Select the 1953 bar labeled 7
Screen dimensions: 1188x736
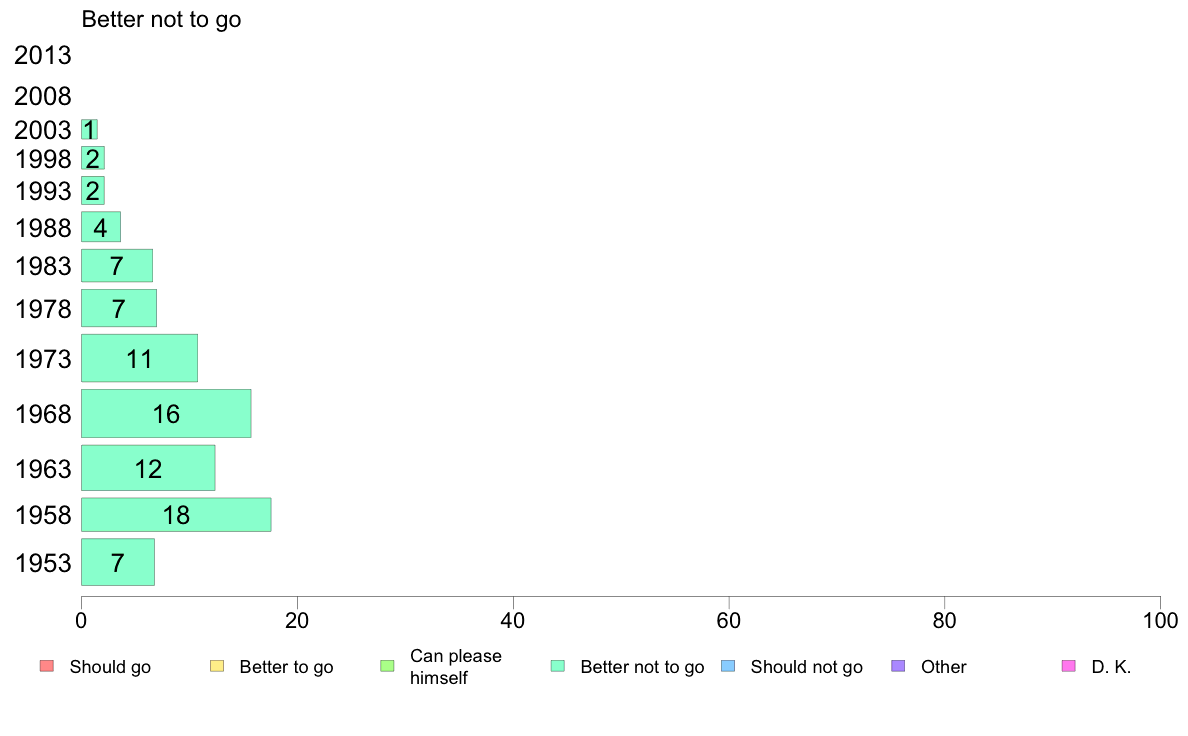click(117, 562)
